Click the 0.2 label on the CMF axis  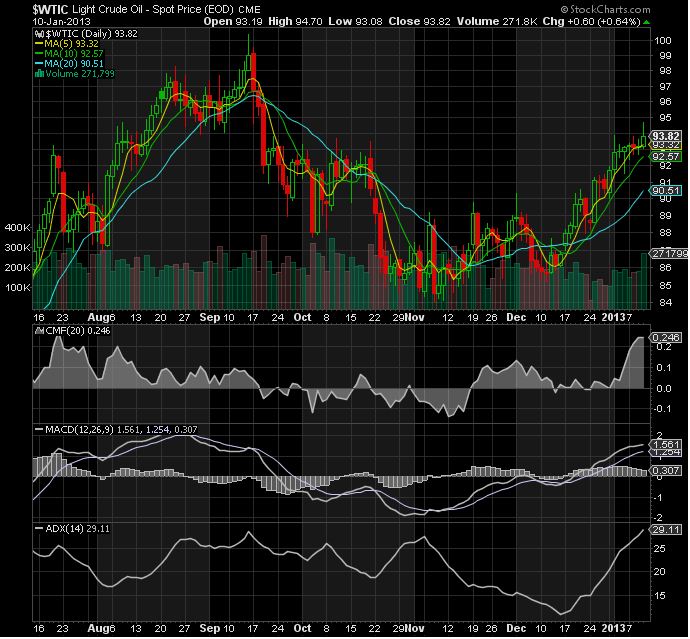664,347
